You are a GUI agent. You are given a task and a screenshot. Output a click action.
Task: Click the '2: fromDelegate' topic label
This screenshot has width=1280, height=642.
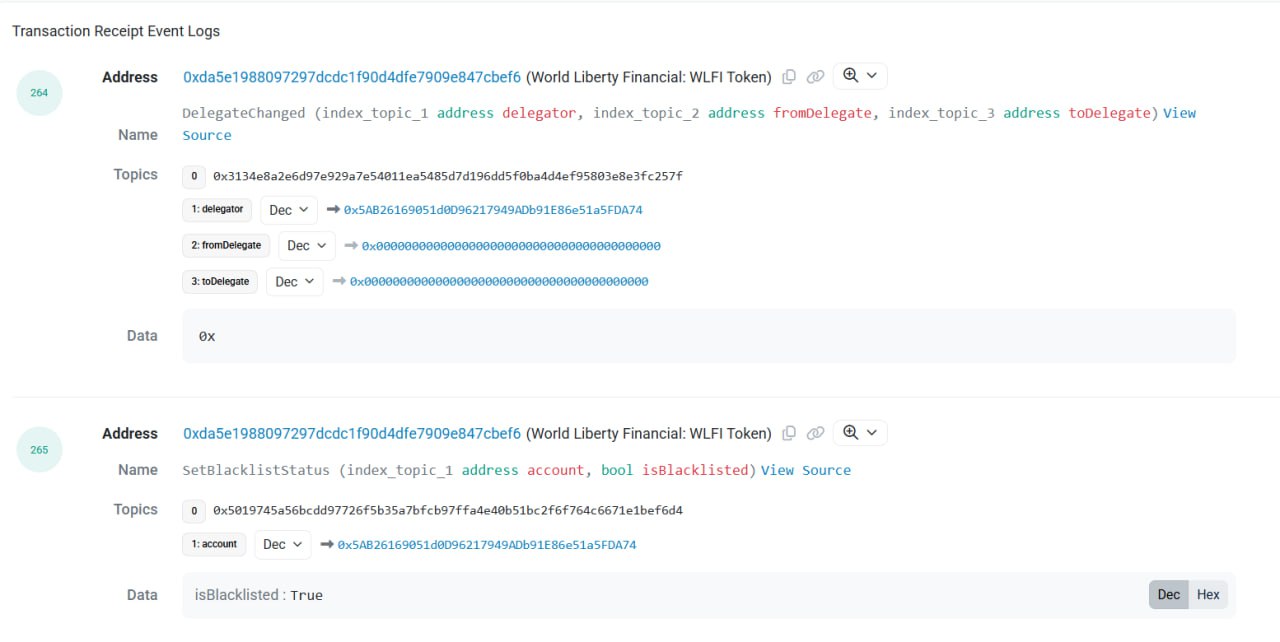[226, 245]
